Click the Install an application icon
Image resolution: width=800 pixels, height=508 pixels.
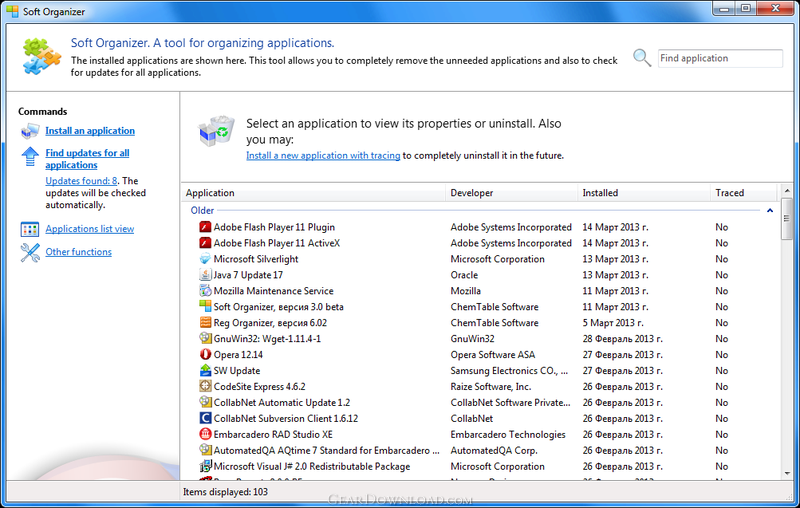pos(30,131)
